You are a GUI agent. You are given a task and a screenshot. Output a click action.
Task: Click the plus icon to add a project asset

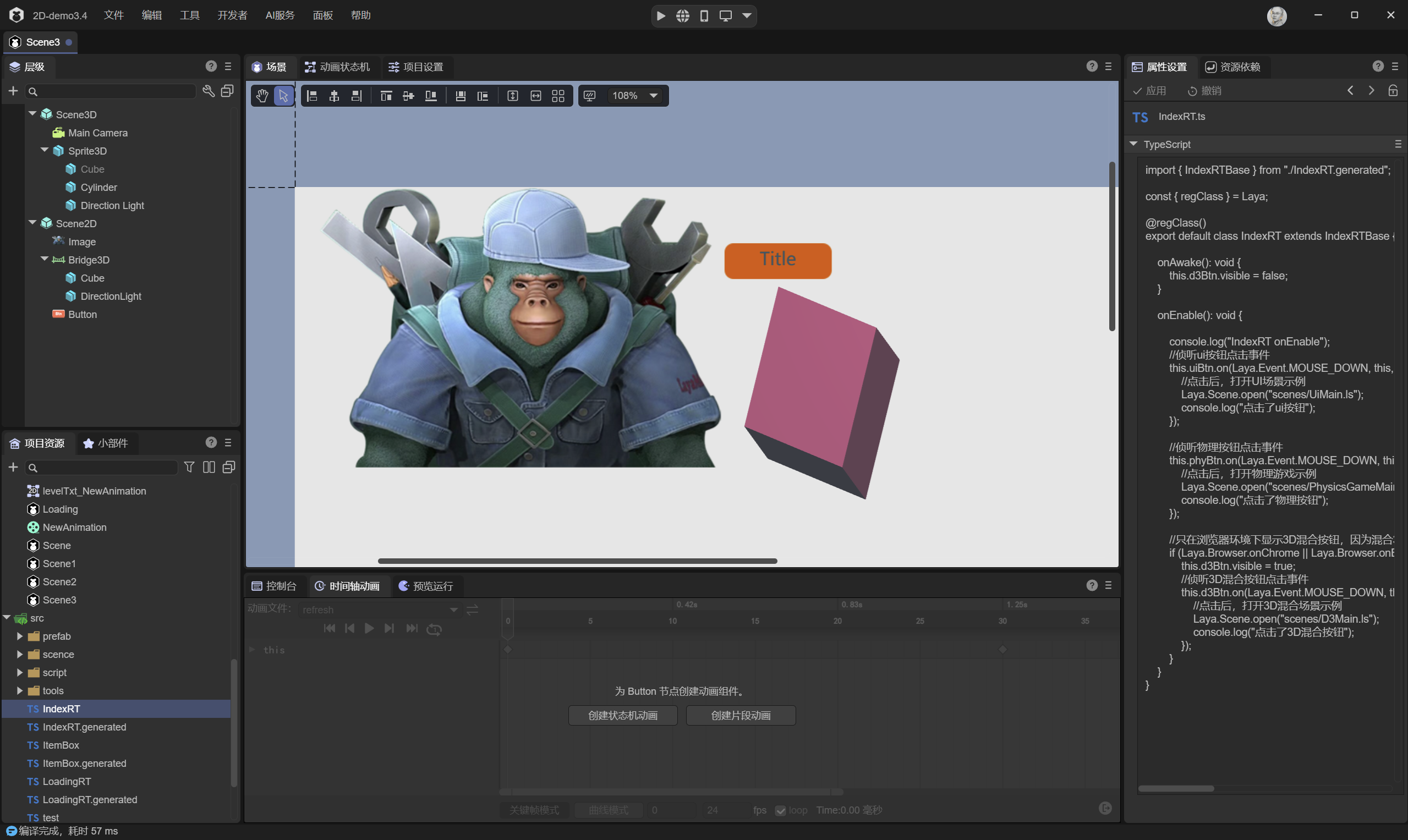click(x=13, y=467)
